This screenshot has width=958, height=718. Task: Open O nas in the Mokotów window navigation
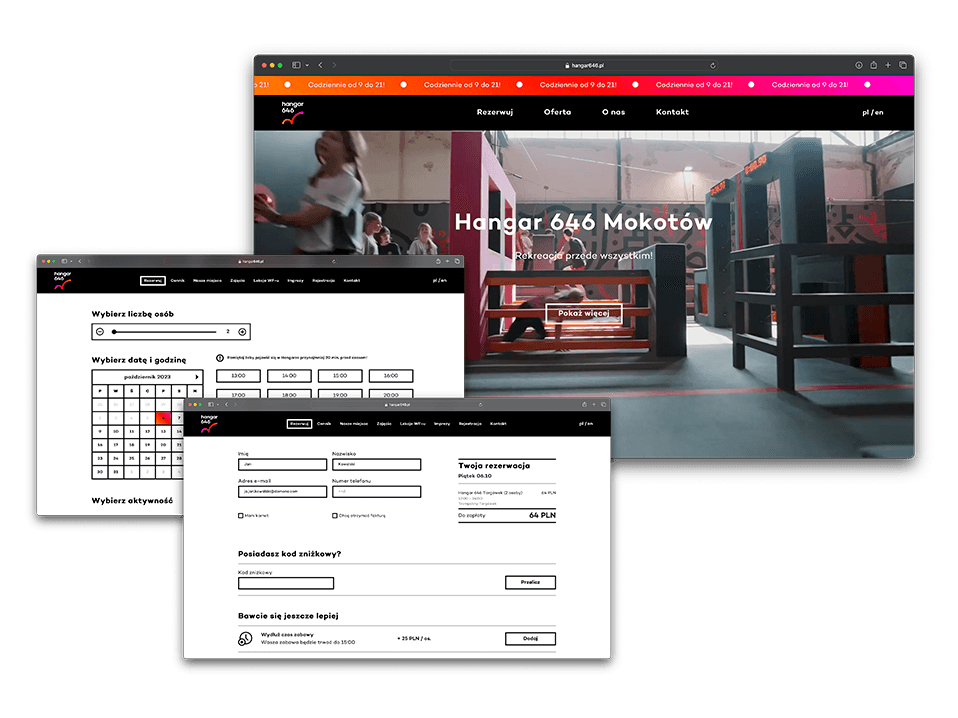coord(613,112)
